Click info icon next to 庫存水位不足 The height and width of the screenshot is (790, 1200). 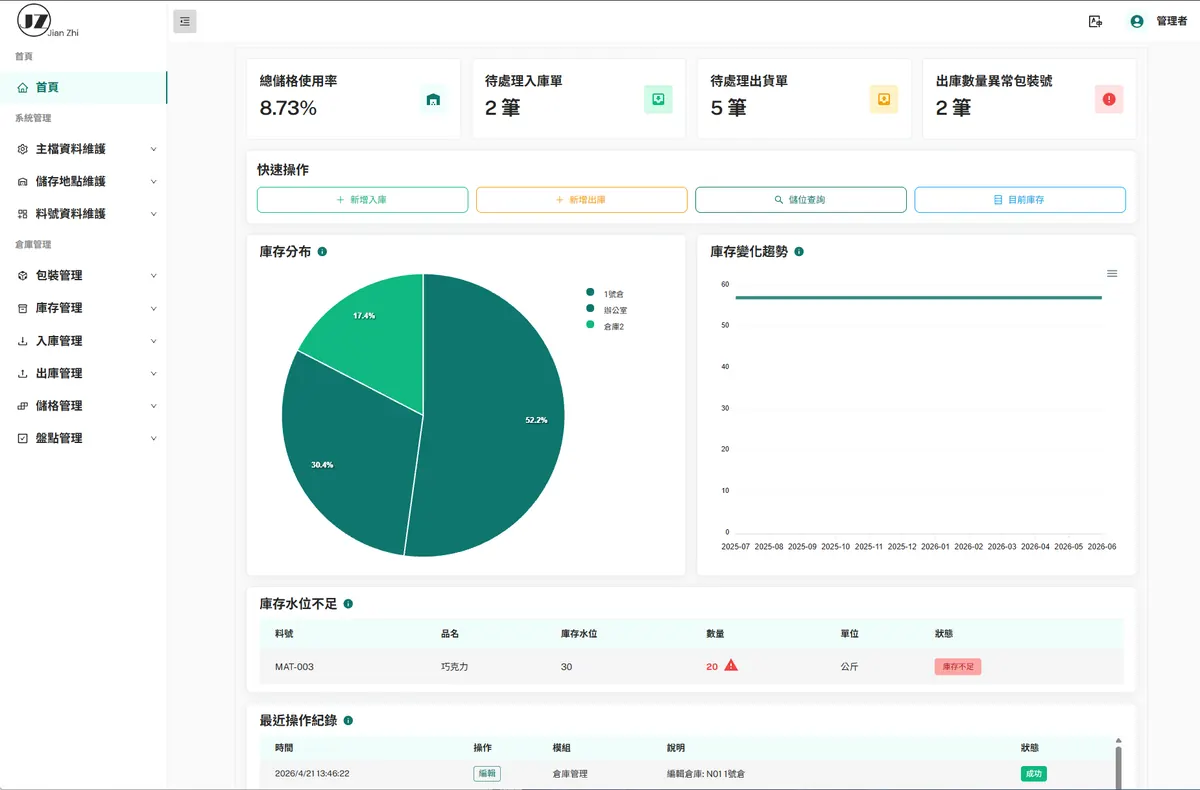pos(348,604)
